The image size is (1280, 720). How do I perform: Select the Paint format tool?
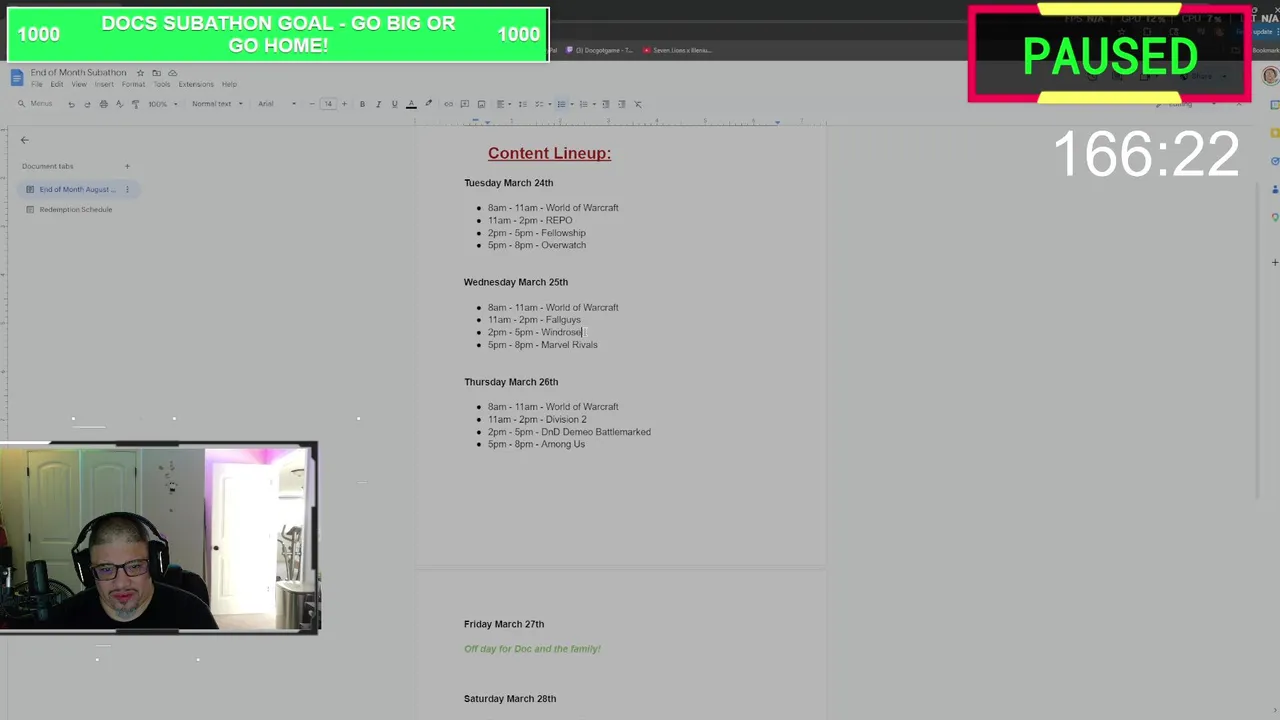coord(135,104)
